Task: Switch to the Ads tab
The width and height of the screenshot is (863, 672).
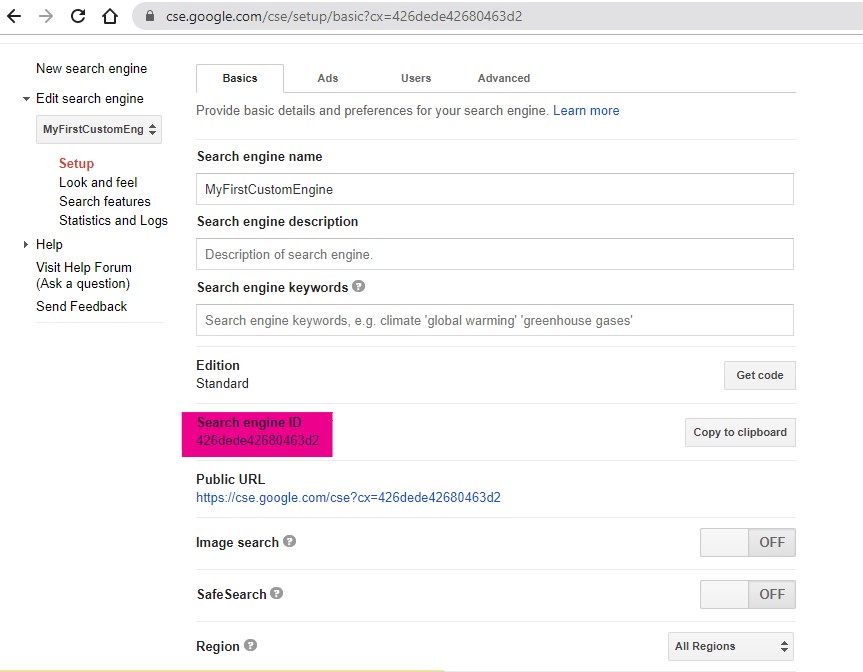Action: coord(328,78)
